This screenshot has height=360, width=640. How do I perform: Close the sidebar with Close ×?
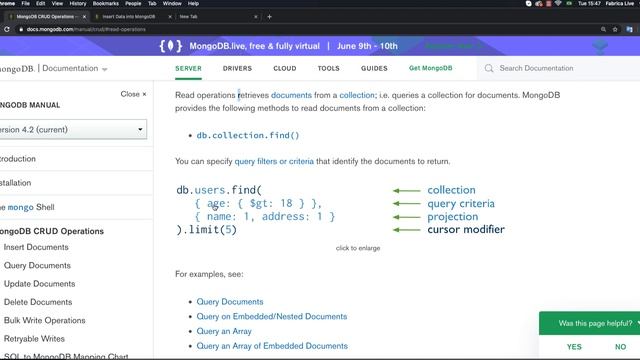133,94
